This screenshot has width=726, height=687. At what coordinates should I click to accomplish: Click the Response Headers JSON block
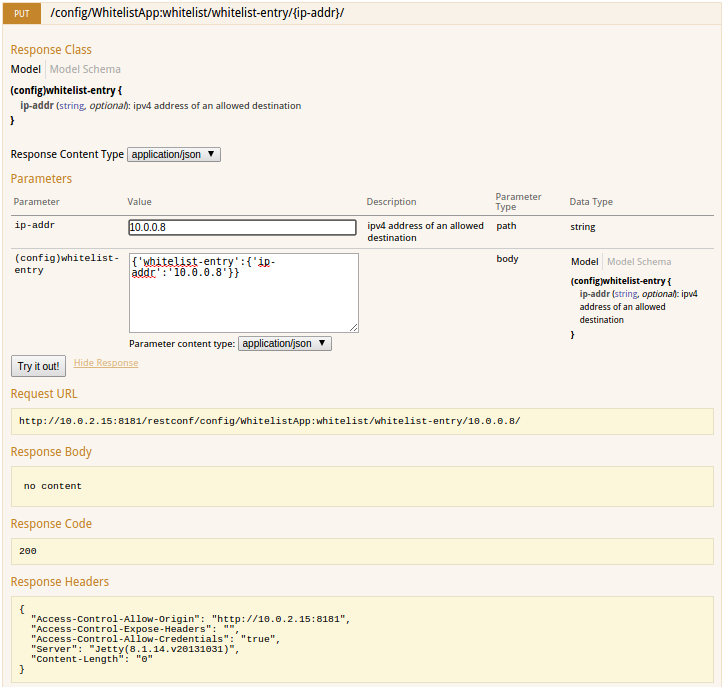(x=362, y=639)
